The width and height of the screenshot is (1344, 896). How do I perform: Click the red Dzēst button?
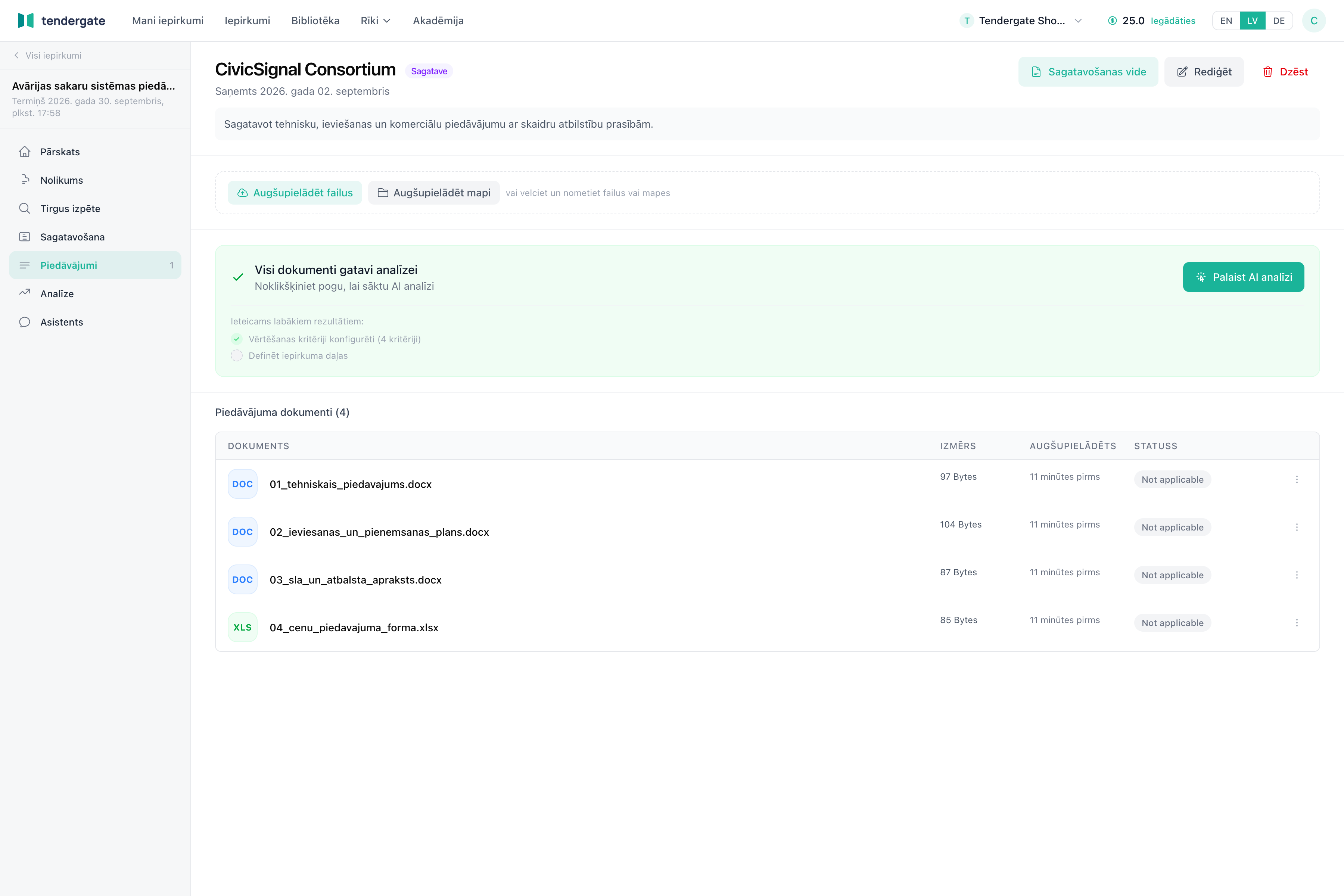coord(1285,71)
